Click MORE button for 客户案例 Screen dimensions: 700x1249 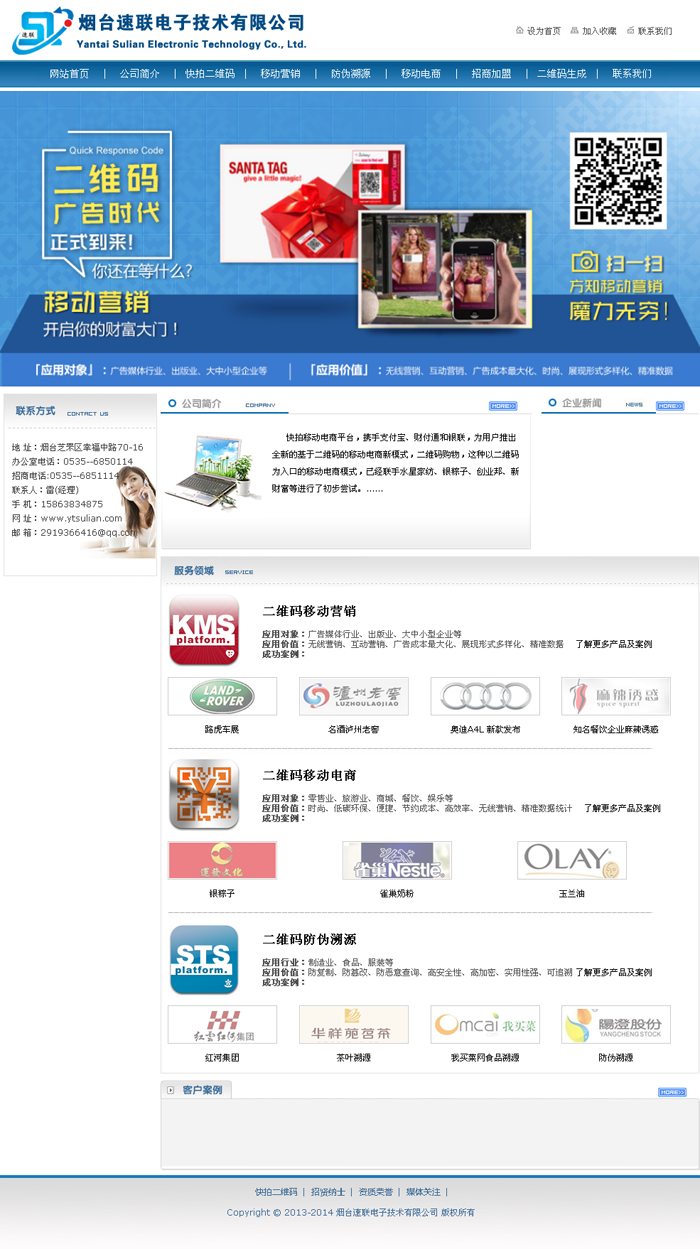pos(672,1092)
